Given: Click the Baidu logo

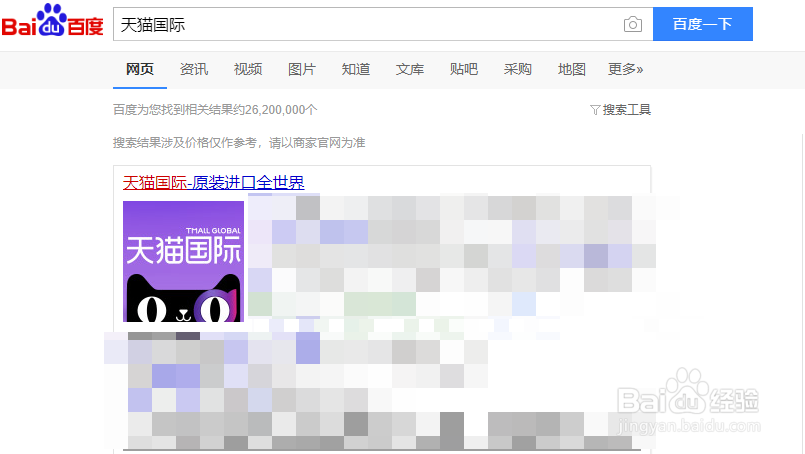Looking at the screenshot, I should pyautogui.click(x=52, y=21).
